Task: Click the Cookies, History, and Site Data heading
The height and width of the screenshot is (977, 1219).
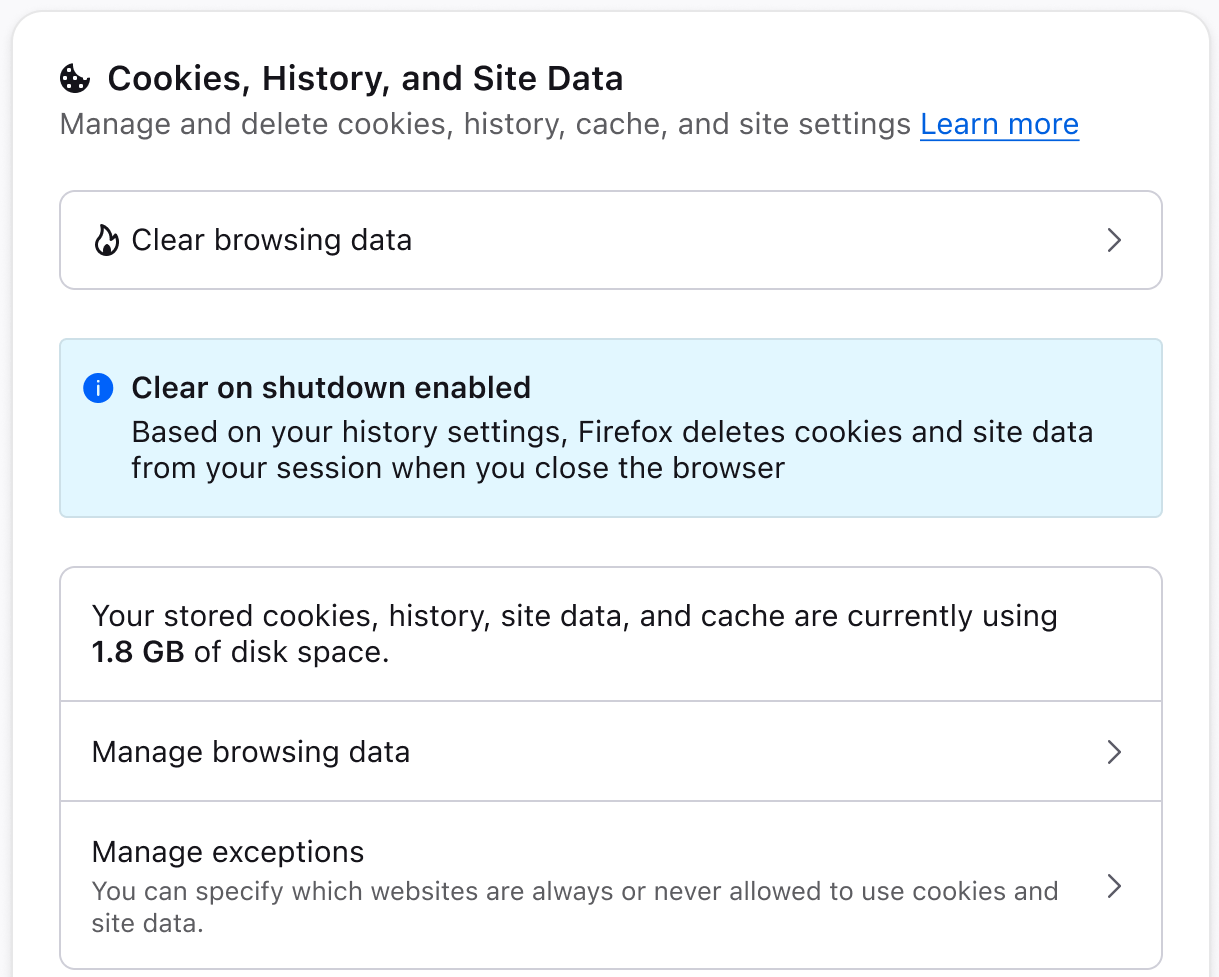Action: pyautogui.click(x=365, y=78)
